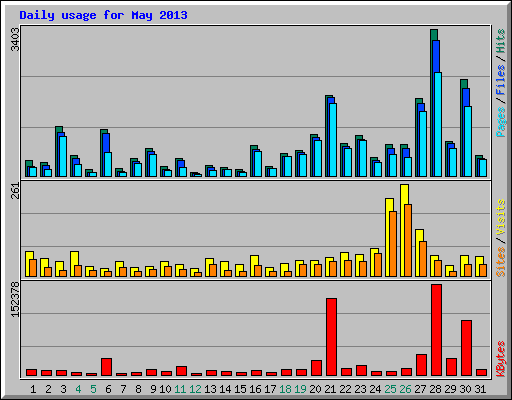Screen dimensions: 512x400
Task: Click the day 31 axis label
Action: pyautogui.click(x=480, y=389)
